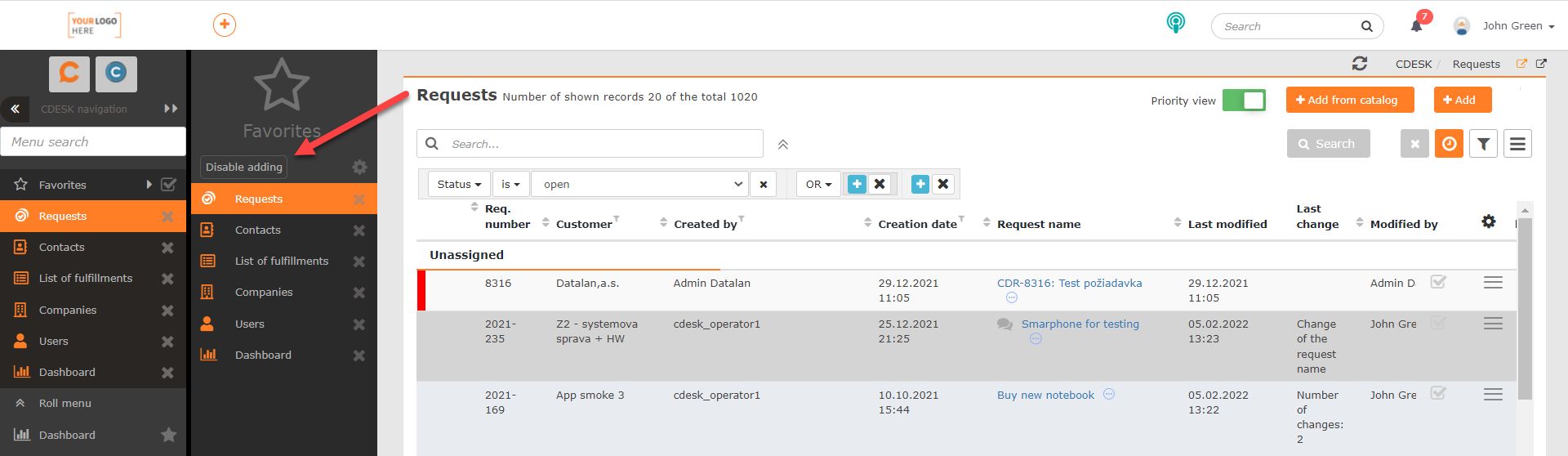Click the table vertical scrollbar
The image size is (1568, 456).
click(1525, 309)
